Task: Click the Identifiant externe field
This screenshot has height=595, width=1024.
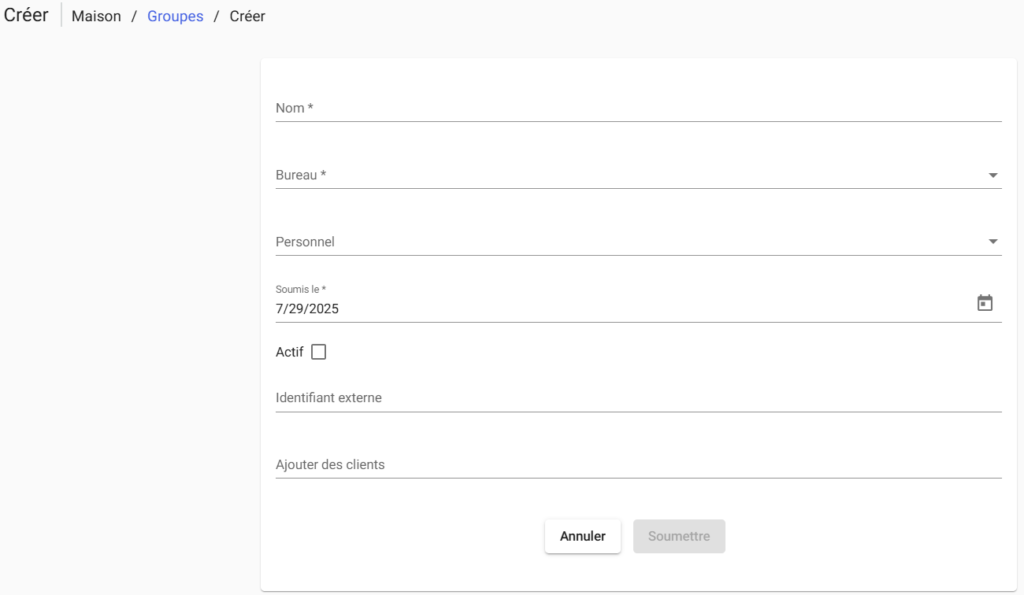Action: (x=638, y=398)
